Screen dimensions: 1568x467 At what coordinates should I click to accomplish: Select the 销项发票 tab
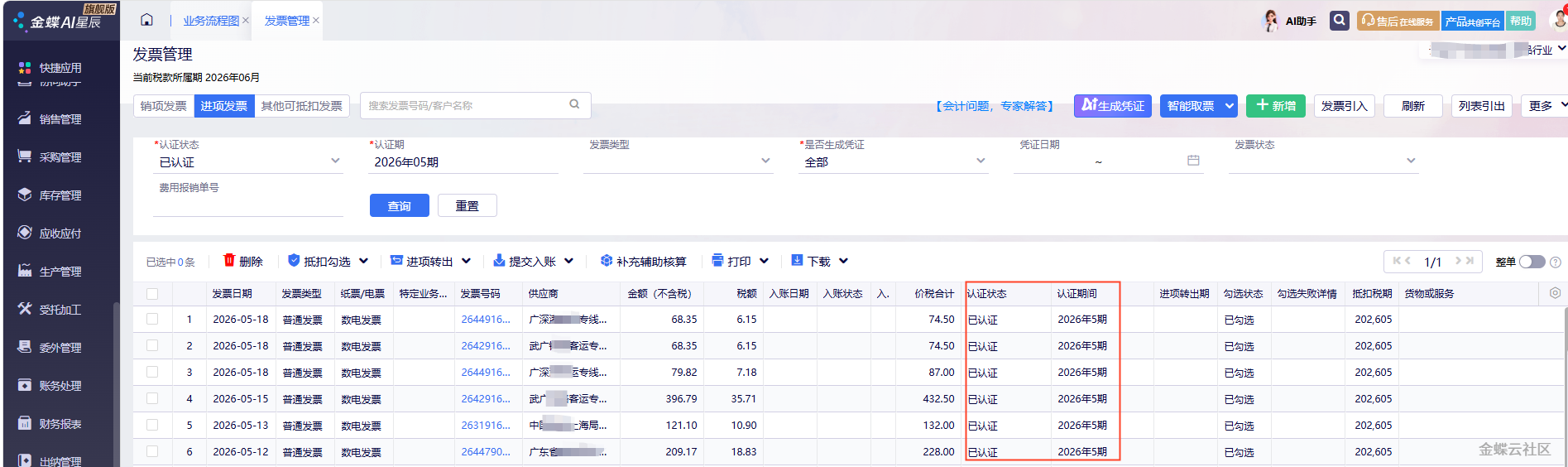pos(164,106)
